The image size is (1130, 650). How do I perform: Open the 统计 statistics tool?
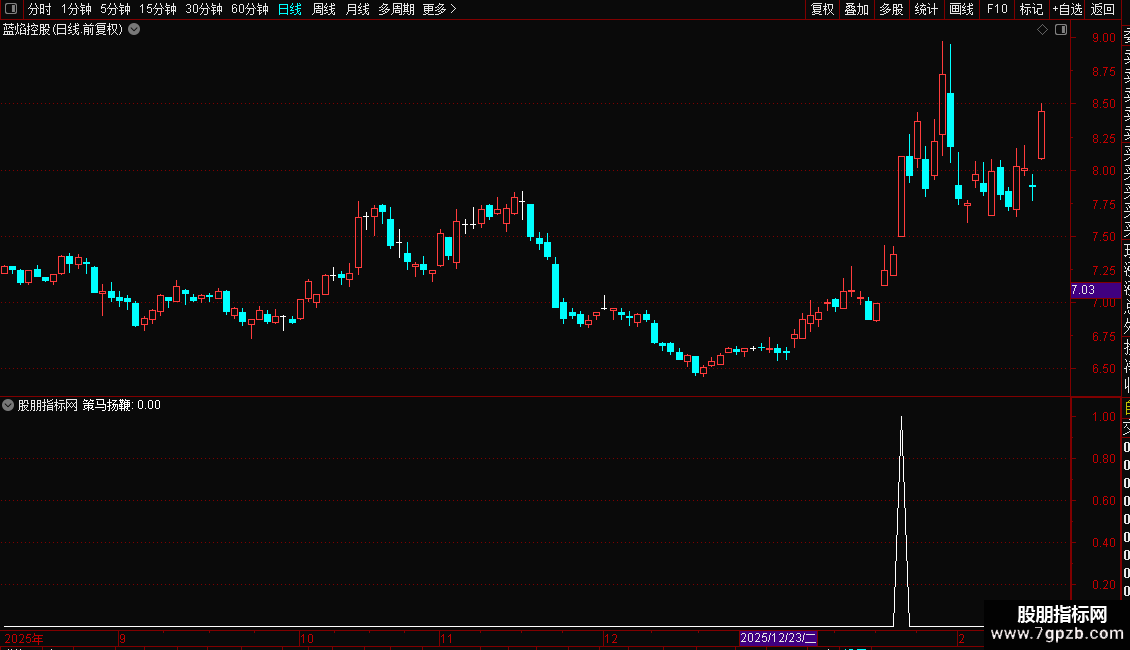pyautogui.click(x=926, y=9)
